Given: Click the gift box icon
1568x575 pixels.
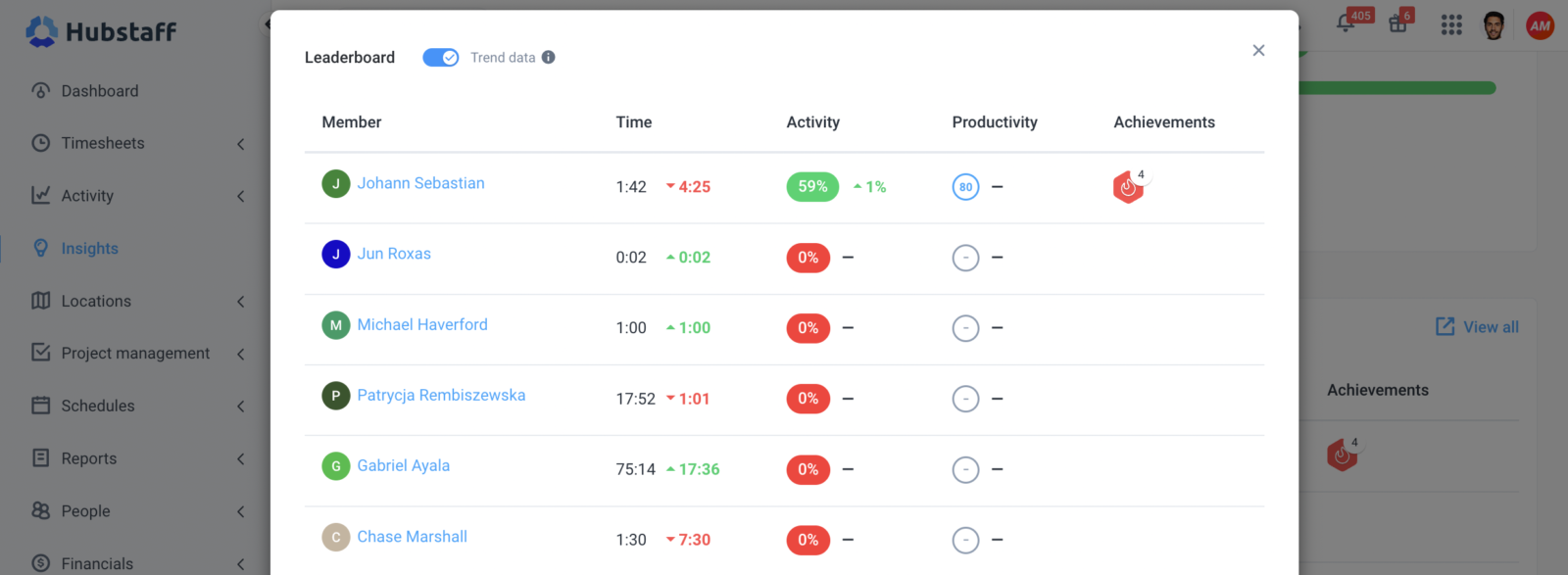Looking at the screenshot, I should tap(1397, 24).
